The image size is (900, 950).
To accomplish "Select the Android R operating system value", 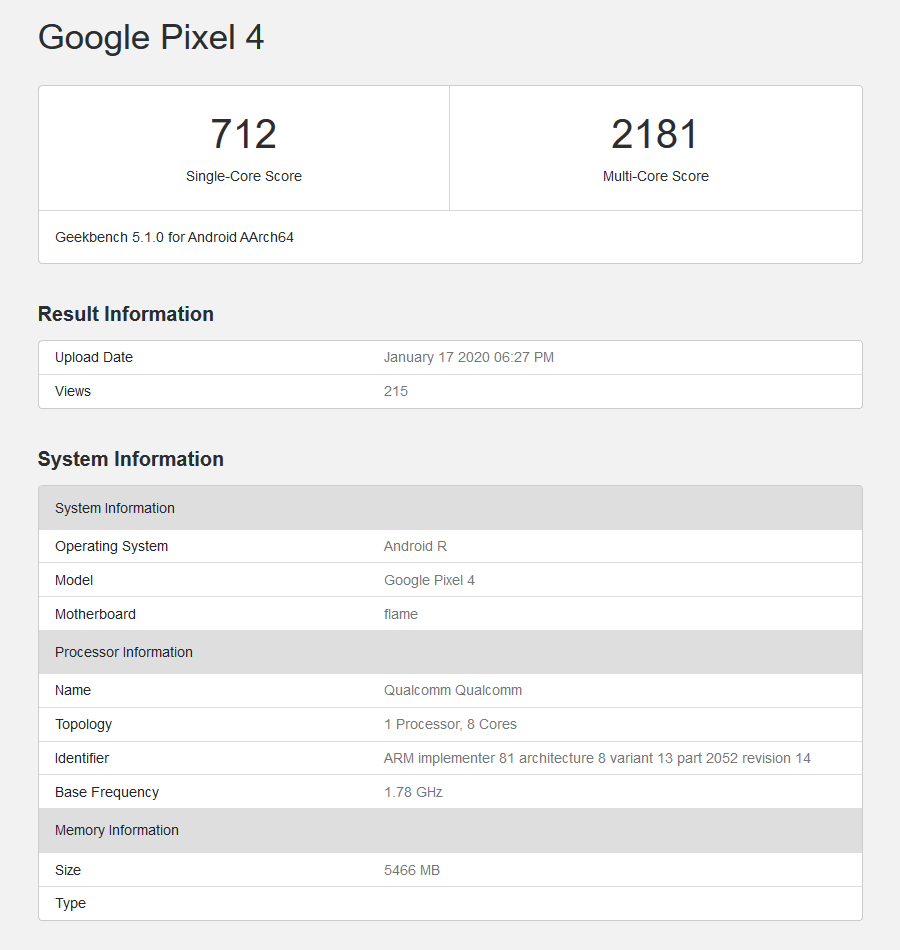I will 415,546.
